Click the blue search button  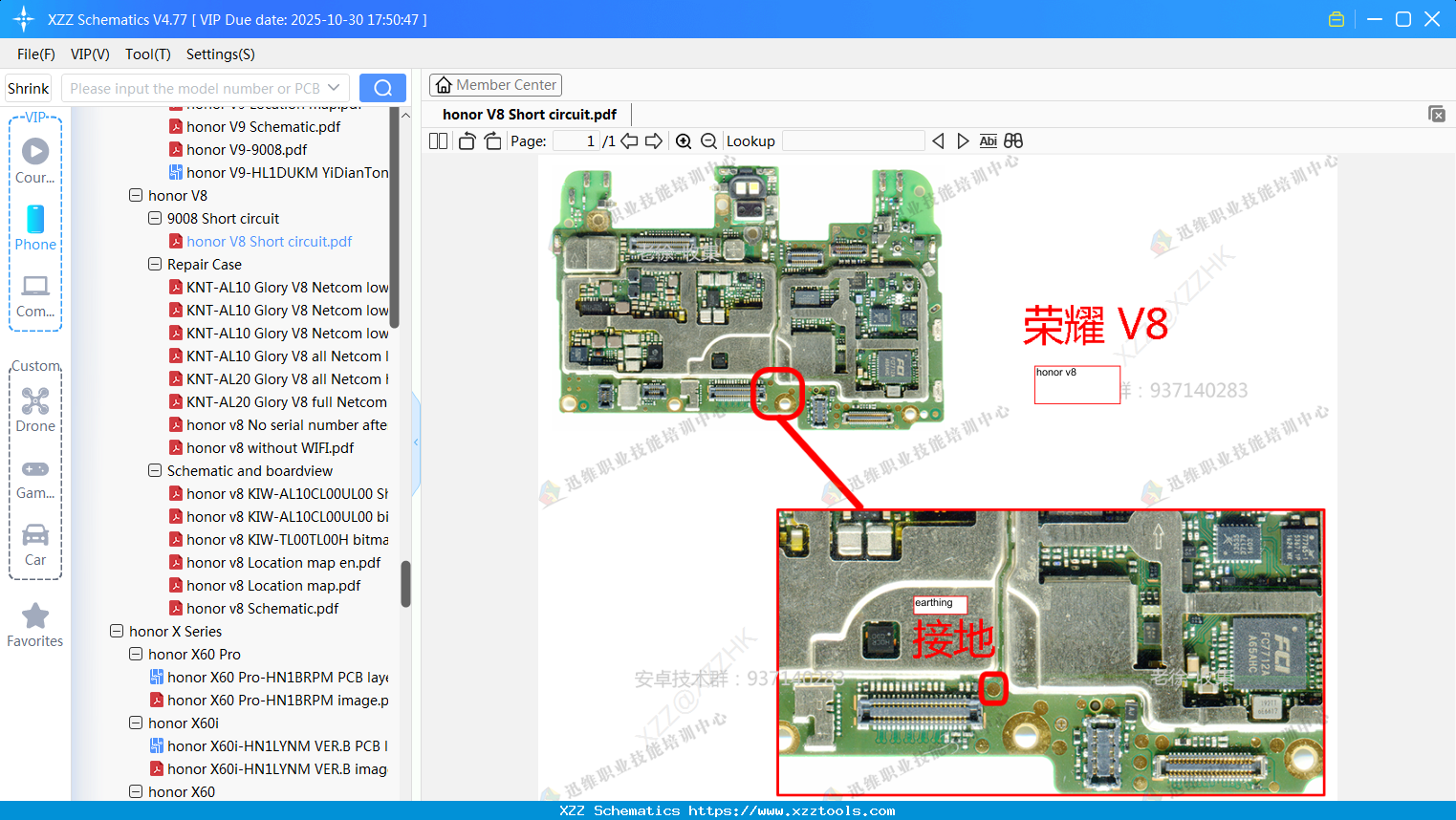[x=382, y=88]
